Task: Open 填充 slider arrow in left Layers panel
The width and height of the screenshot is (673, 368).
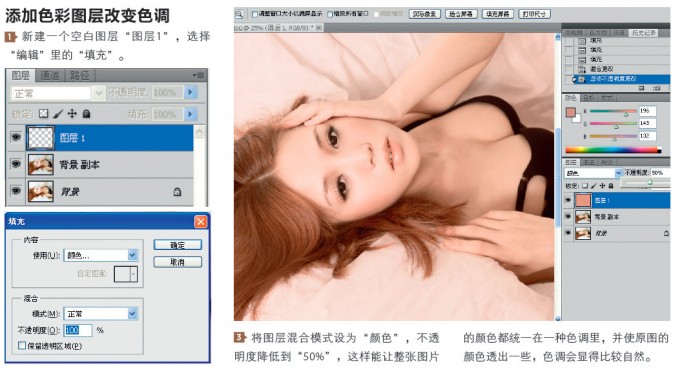Action: 190,114
